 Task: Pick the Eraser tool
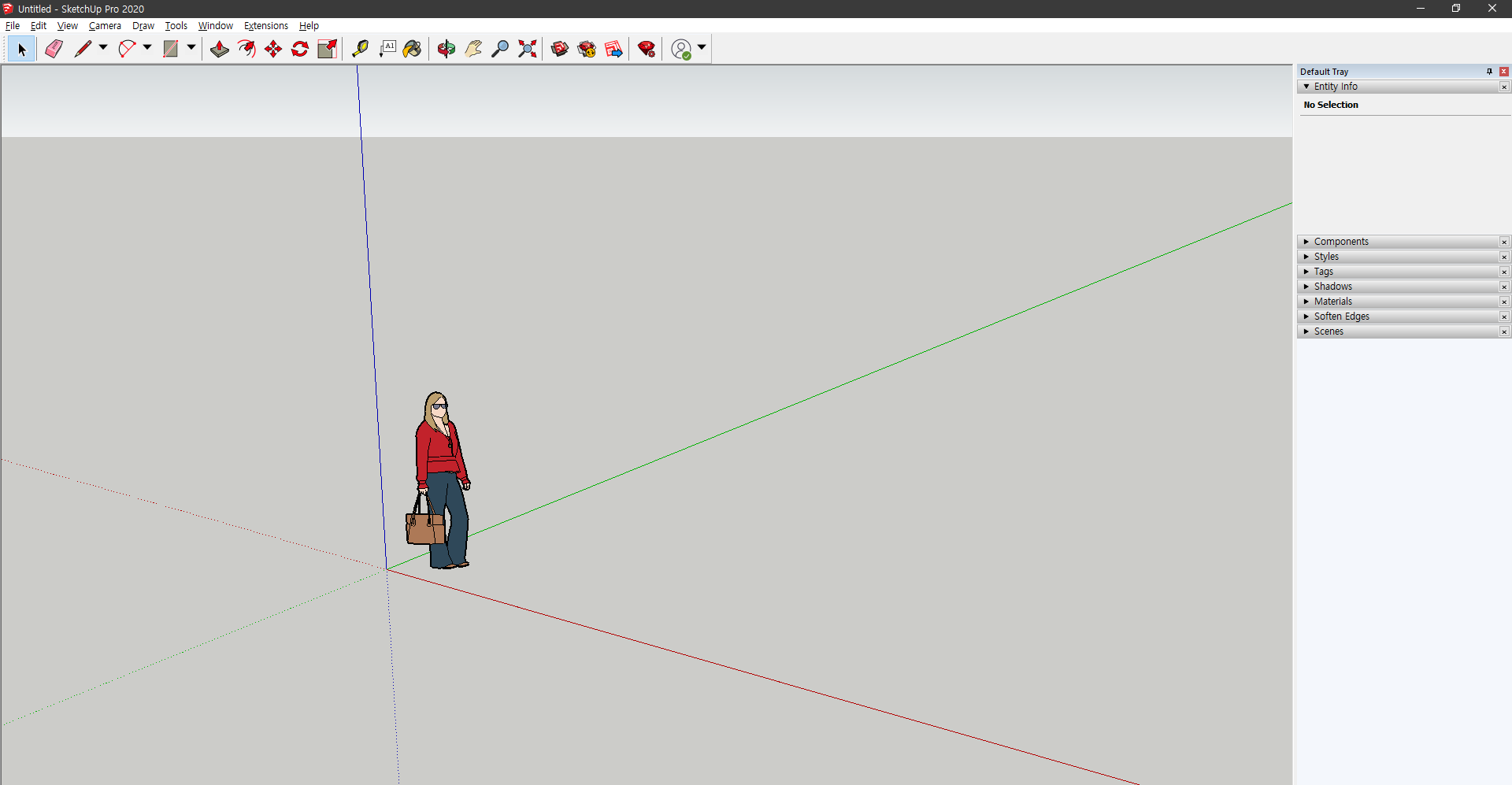pos(54,49)
